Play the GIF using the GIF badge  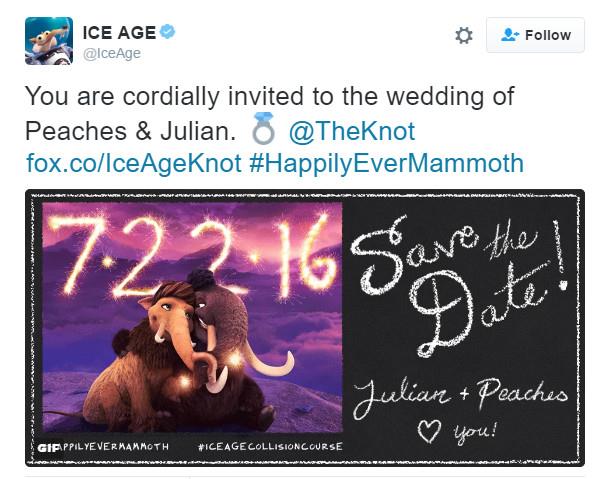point(49,447)
